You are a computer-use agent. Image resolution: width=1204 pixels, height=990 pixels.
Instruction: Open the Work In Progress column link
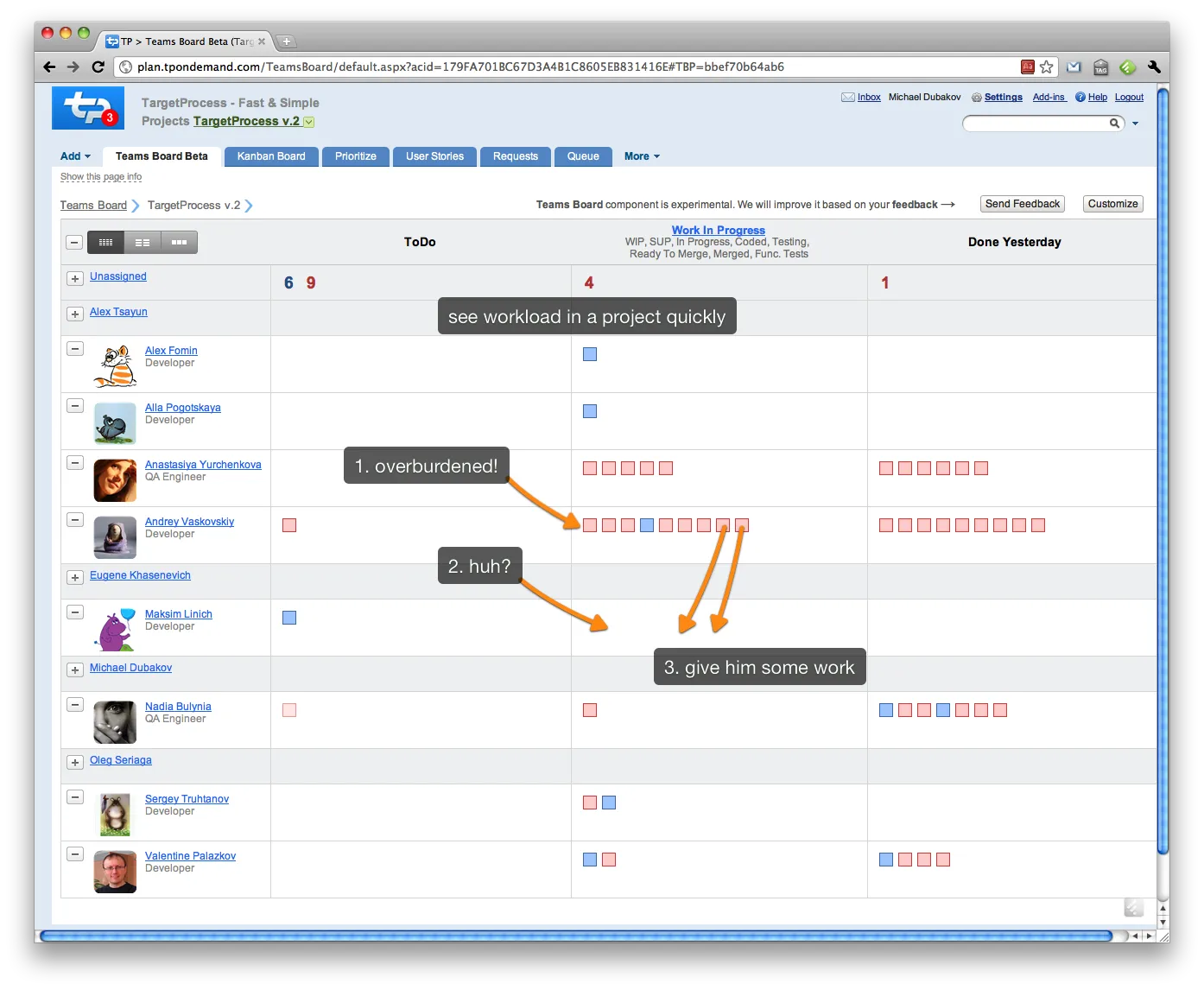(719, 230)
